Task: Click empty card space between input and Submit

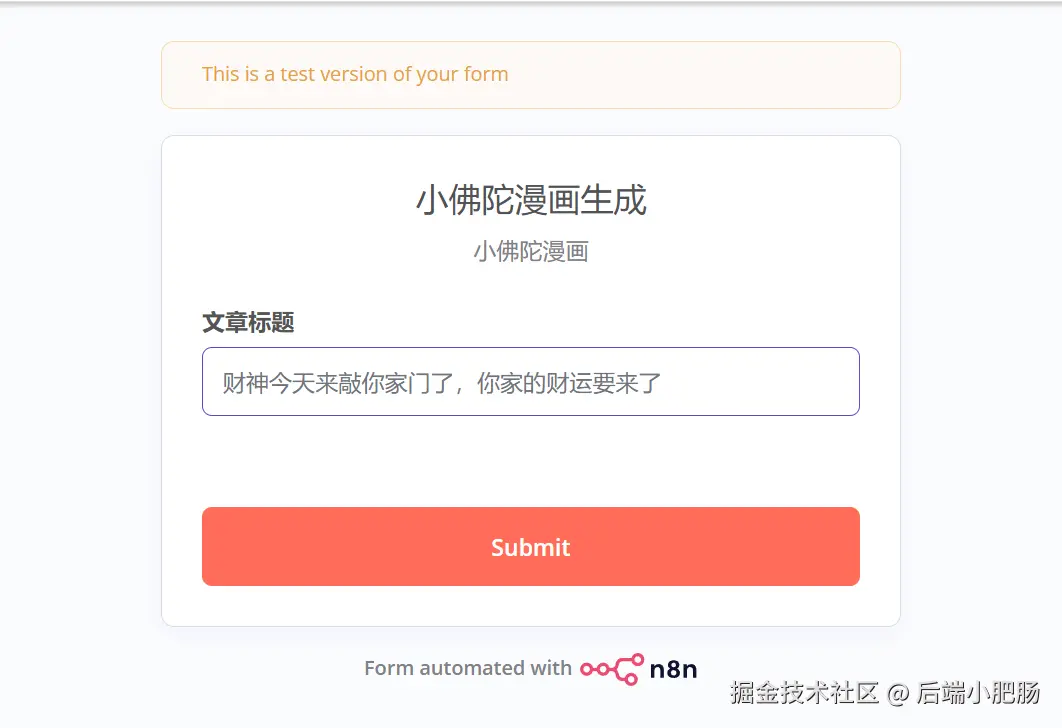Action: (x=530, y=460)
